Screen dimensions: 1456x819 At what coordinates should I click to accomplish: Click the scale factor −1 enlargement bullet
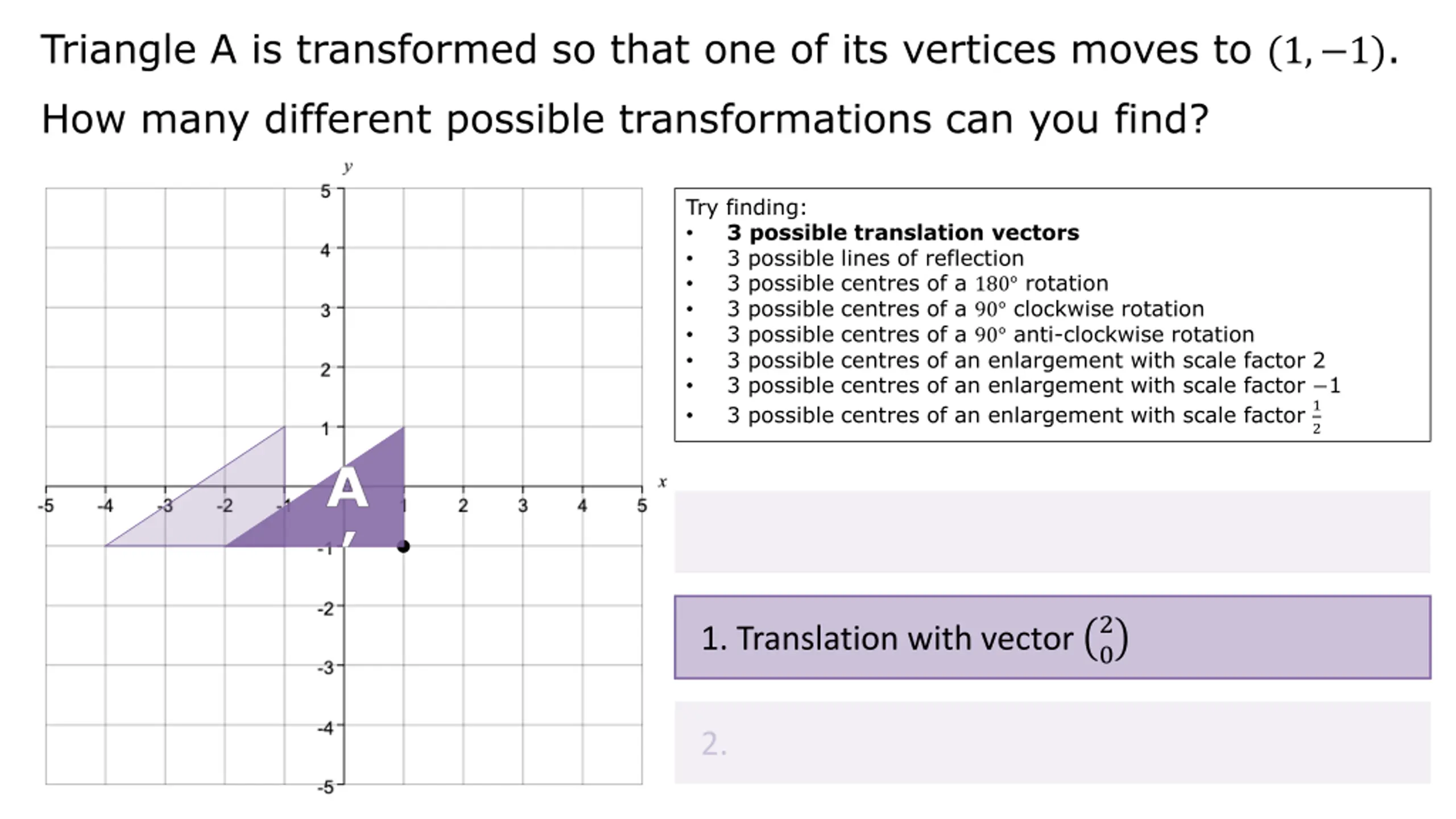tap(1033, 386)
